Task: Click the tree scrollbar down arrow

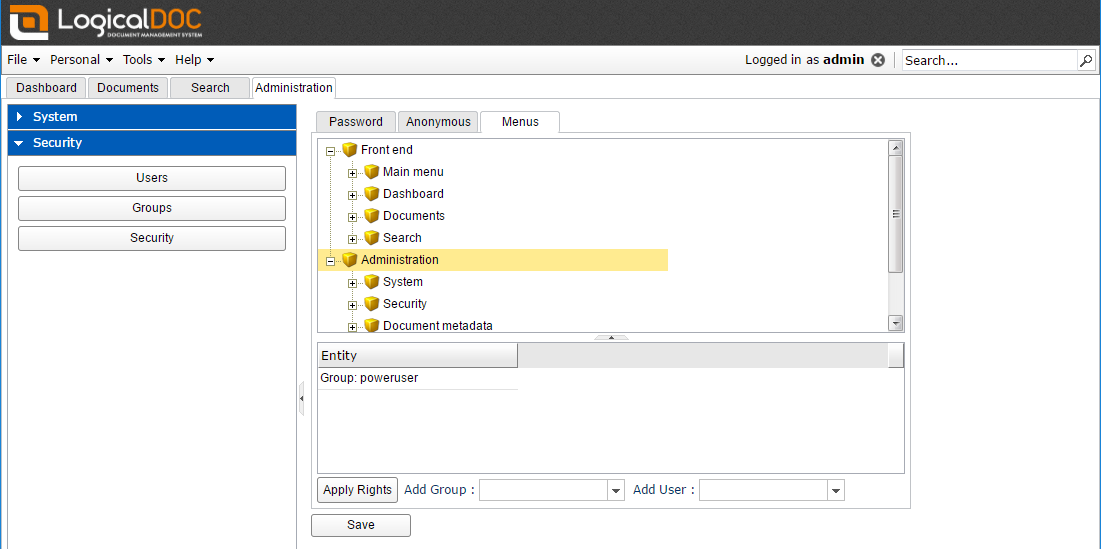Action: tap(896, 323)
